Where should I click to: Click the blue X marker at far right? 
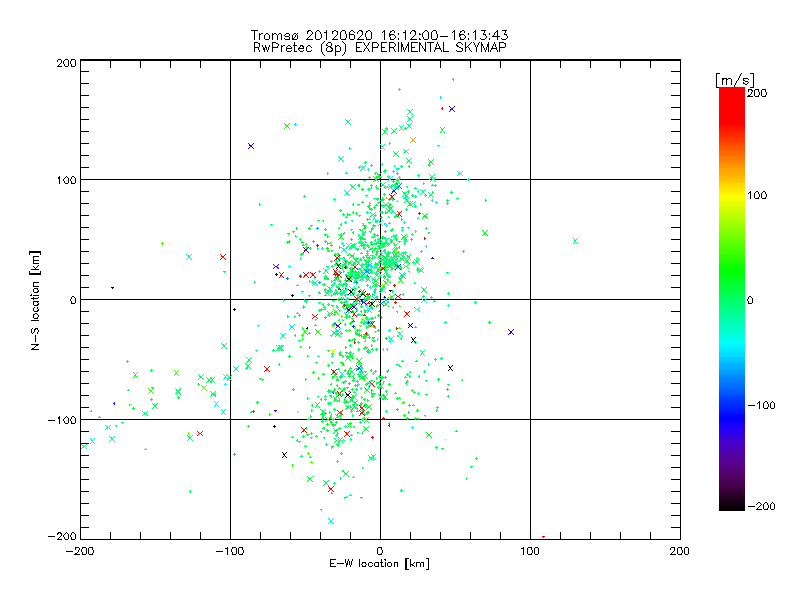[511, 332]
